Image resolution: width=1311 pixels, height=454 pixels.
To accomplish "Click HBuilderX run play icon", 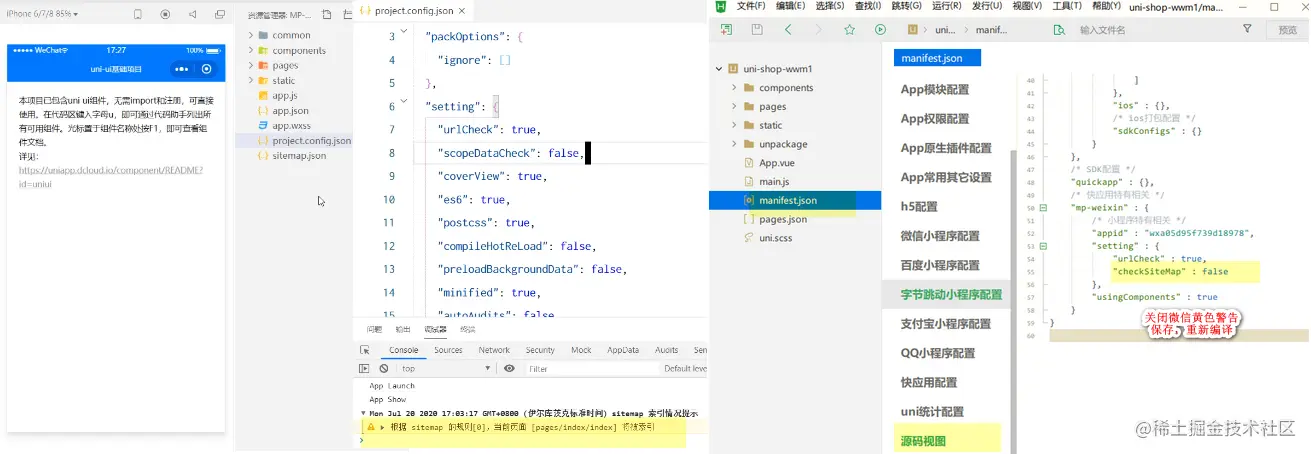I will pos(880,30).
